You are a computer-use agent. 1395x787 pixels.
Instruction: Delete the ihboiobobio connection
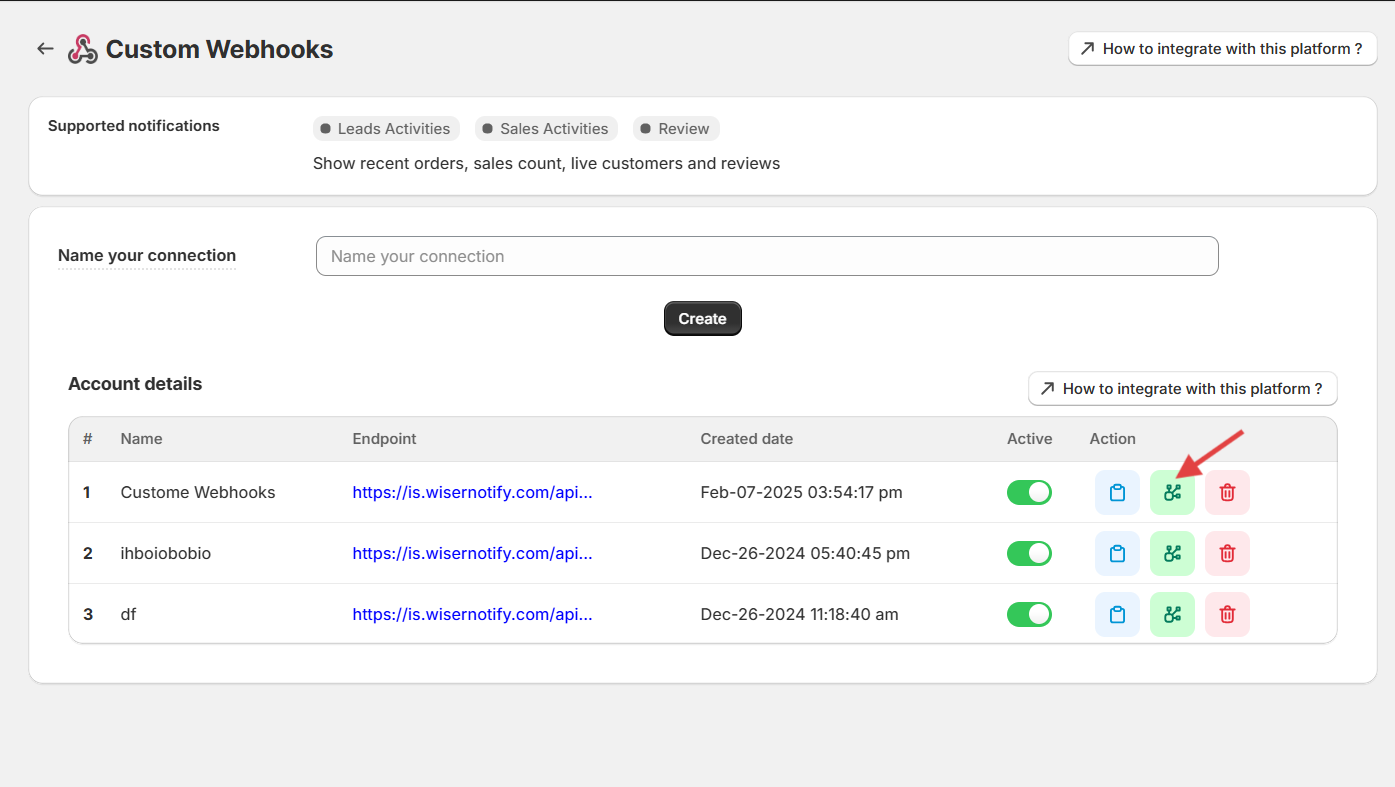1227,553
